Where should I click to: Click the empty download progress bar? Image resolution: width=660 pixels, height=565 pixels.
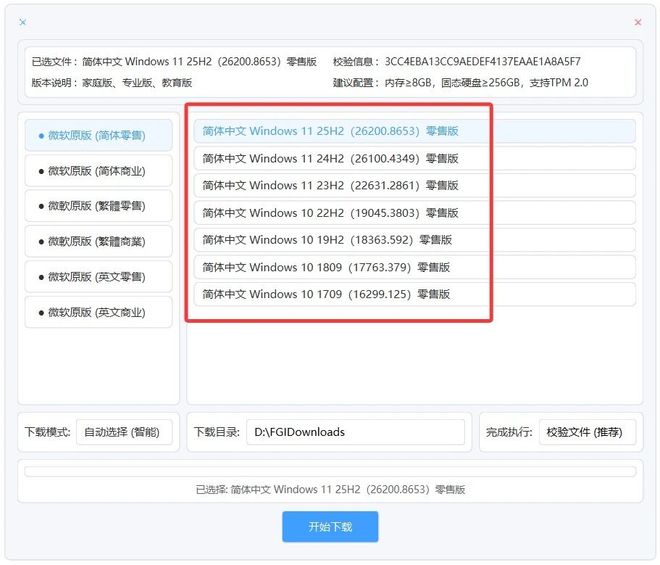pyautogui.click(x=330, y=472)
